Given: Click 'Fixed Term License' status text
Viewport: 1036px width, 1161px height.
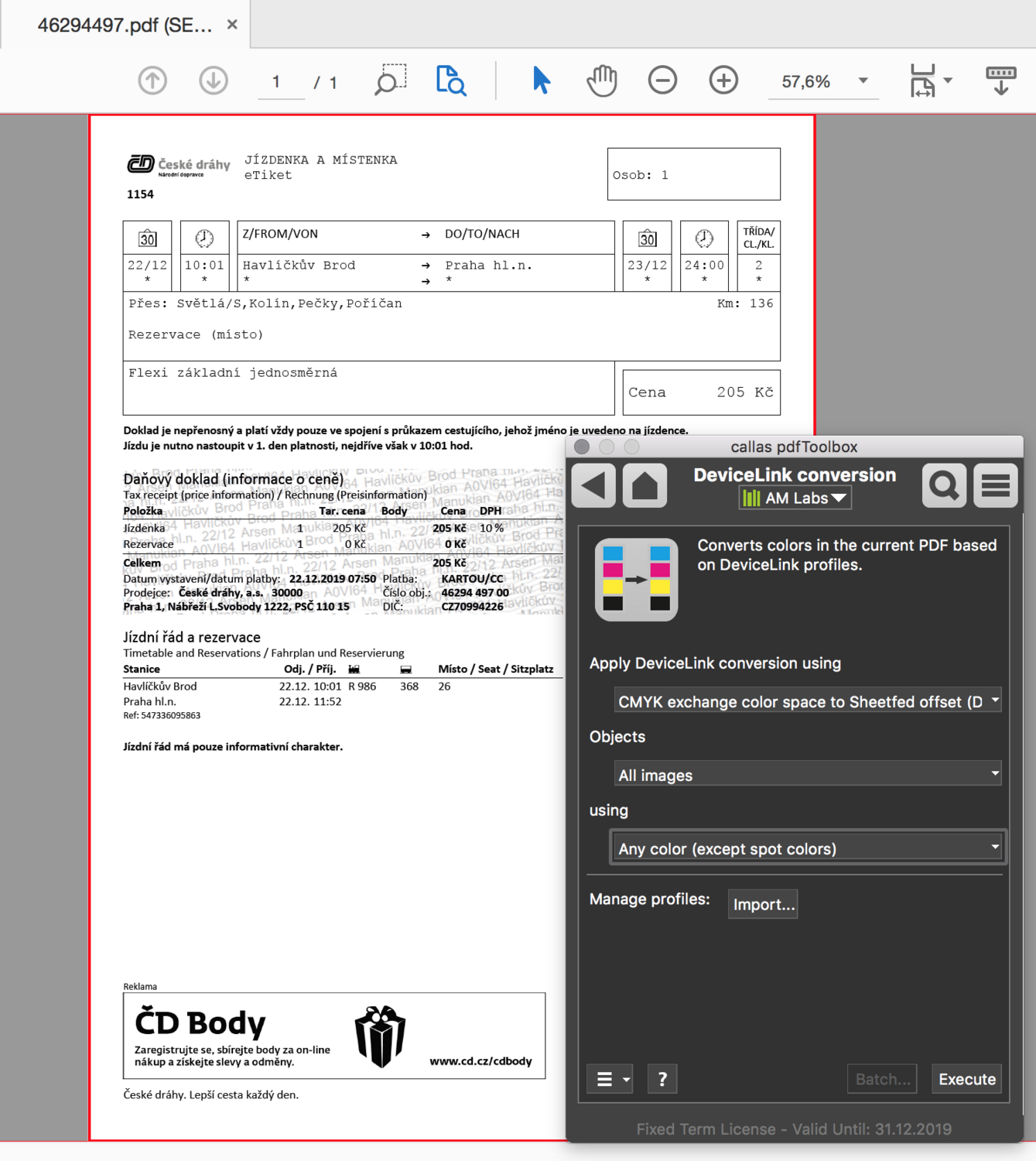Looking at the screenshot, I should pyautogui.click(x=794, y=1129).
